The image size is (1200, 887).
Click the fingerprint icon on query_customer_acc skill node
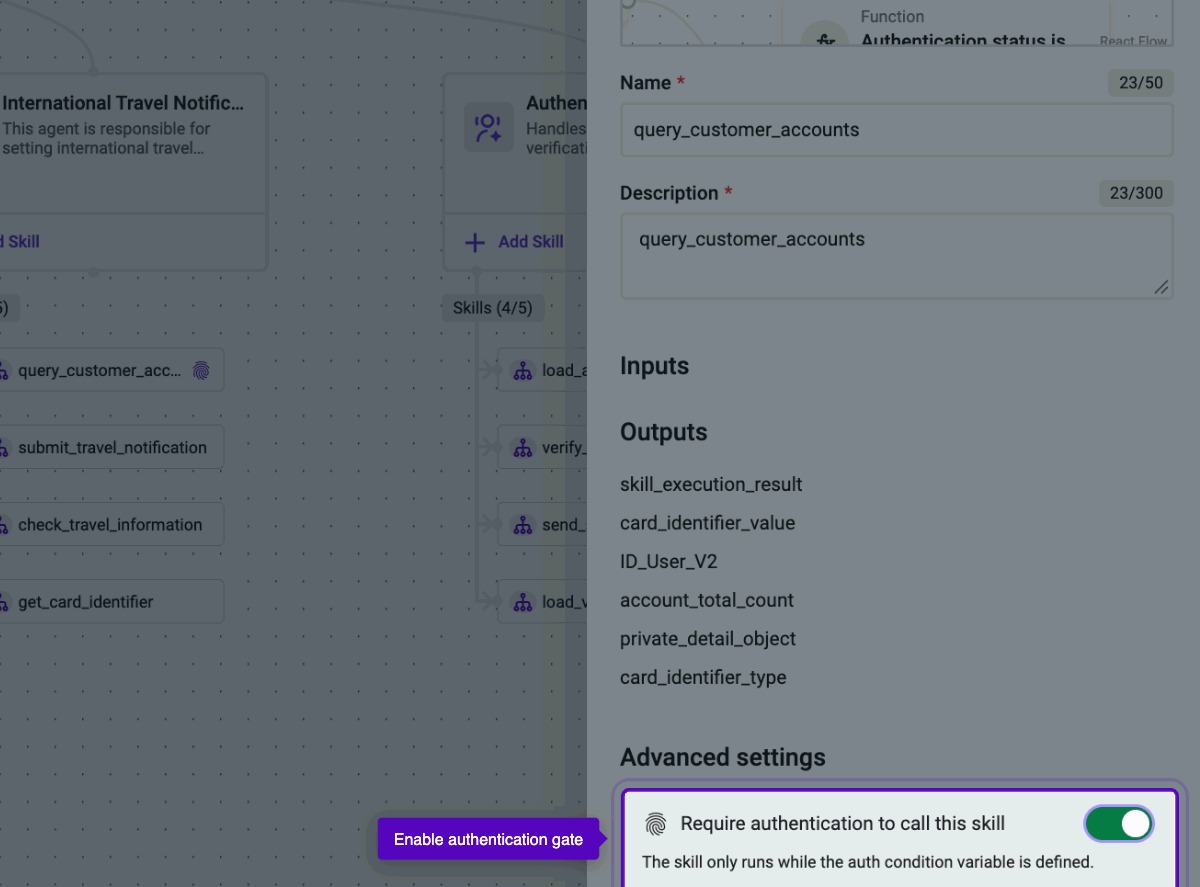(201, 370)
